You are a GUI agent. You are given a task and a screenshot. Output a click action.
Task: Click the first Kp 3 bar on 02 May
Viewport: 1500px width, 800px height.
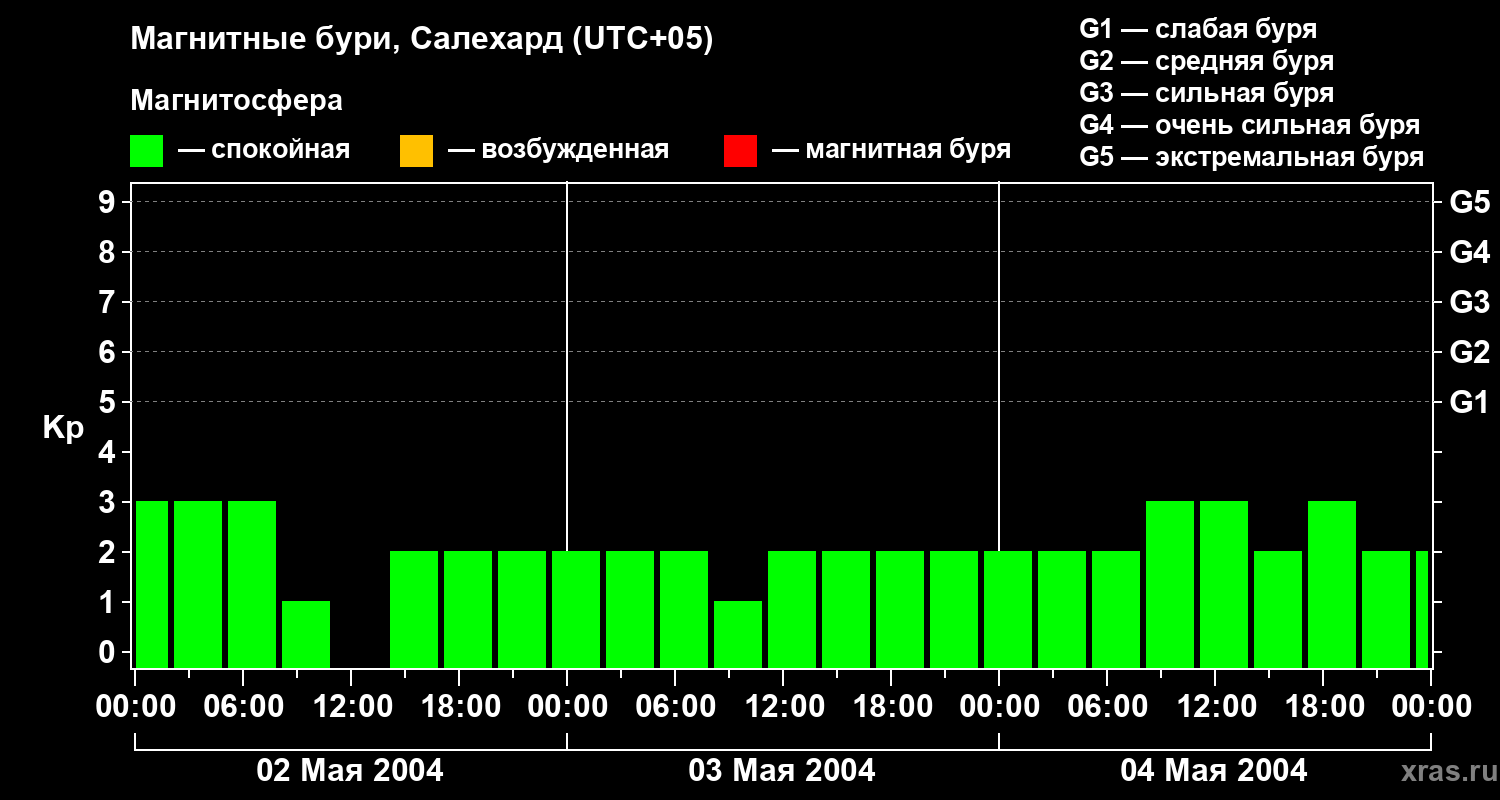[x=152, y=584]
